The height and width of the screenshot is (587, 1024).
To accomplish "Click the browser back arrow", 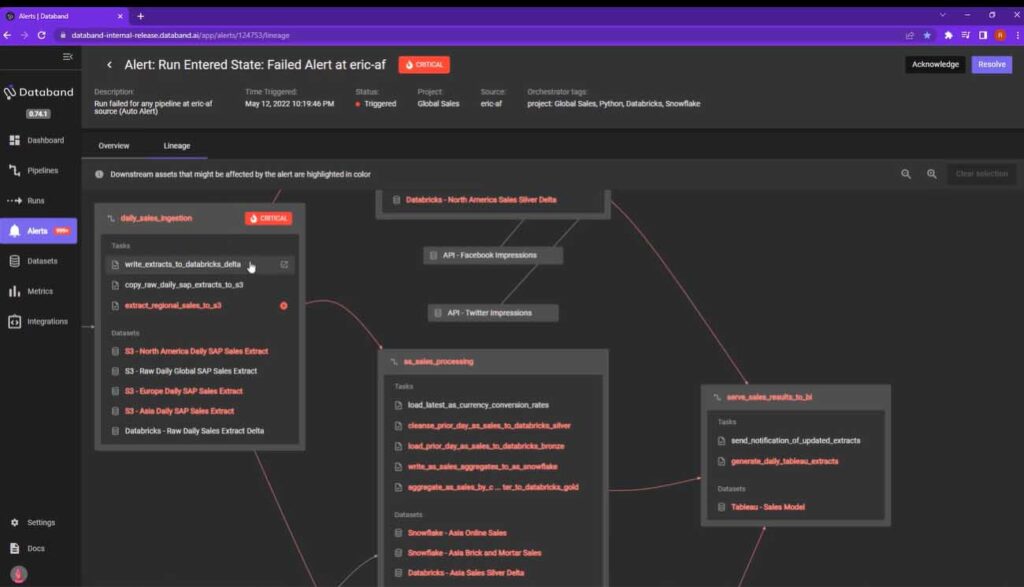I will (7, 35).
